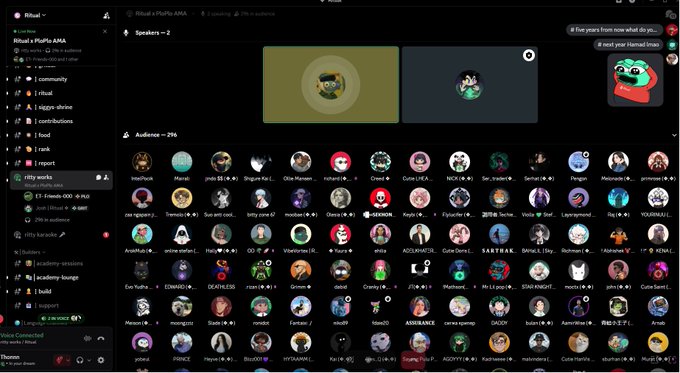
Task: Open the Ritual x PloPlo AMA event title
Action: tap(39, 41)
